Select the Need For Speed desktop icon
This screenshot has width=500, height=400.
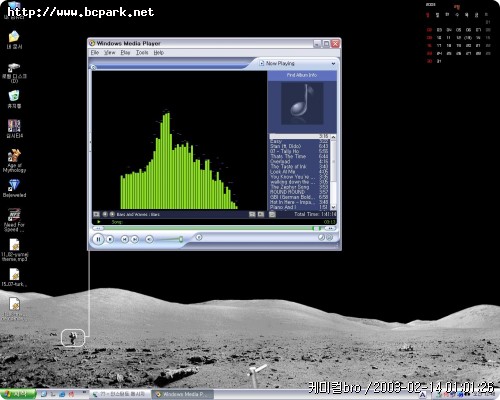pyautogui.click(x=14, y=220)
